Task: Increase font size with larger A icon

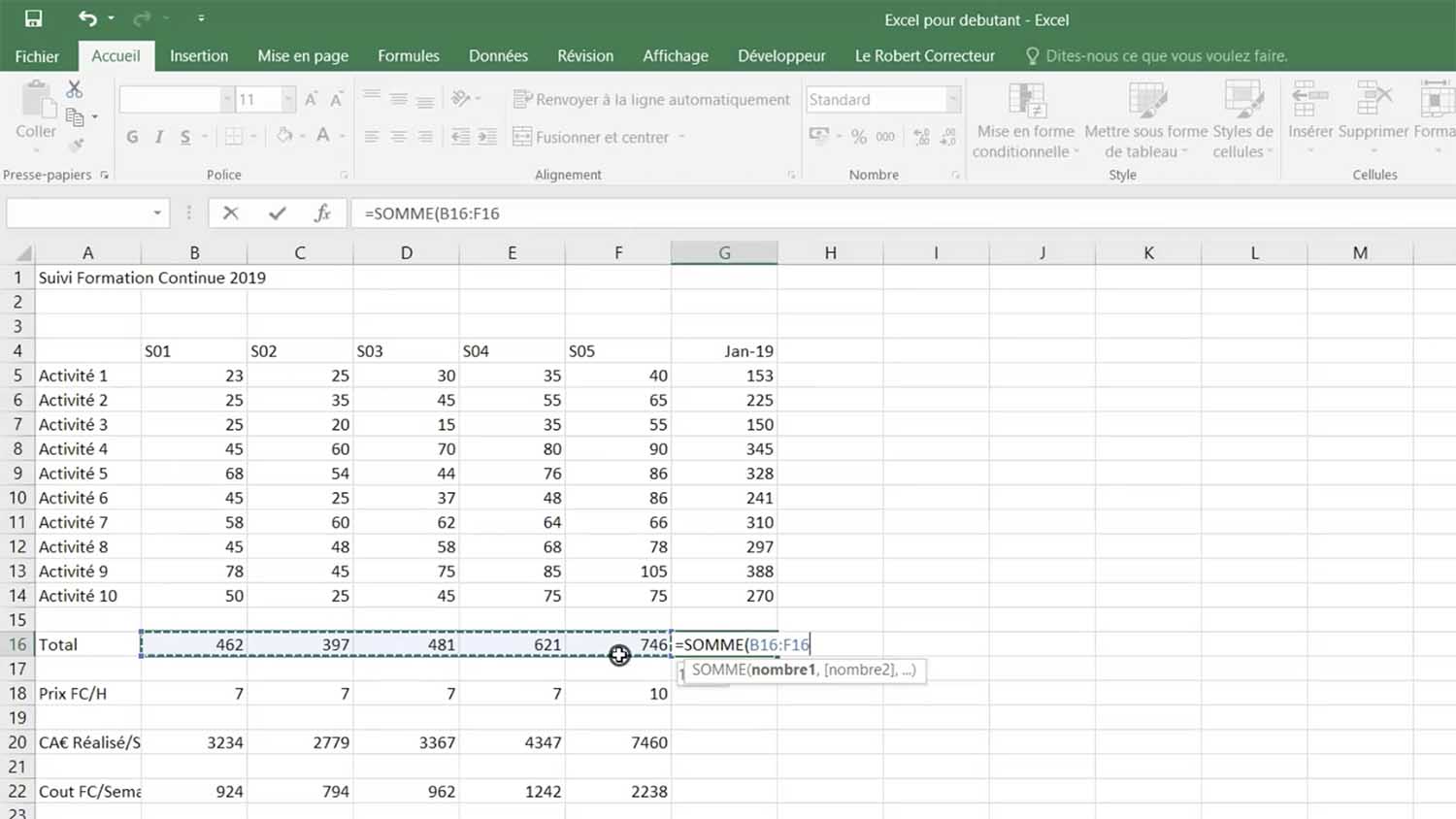Action: (x=312, y=99)
